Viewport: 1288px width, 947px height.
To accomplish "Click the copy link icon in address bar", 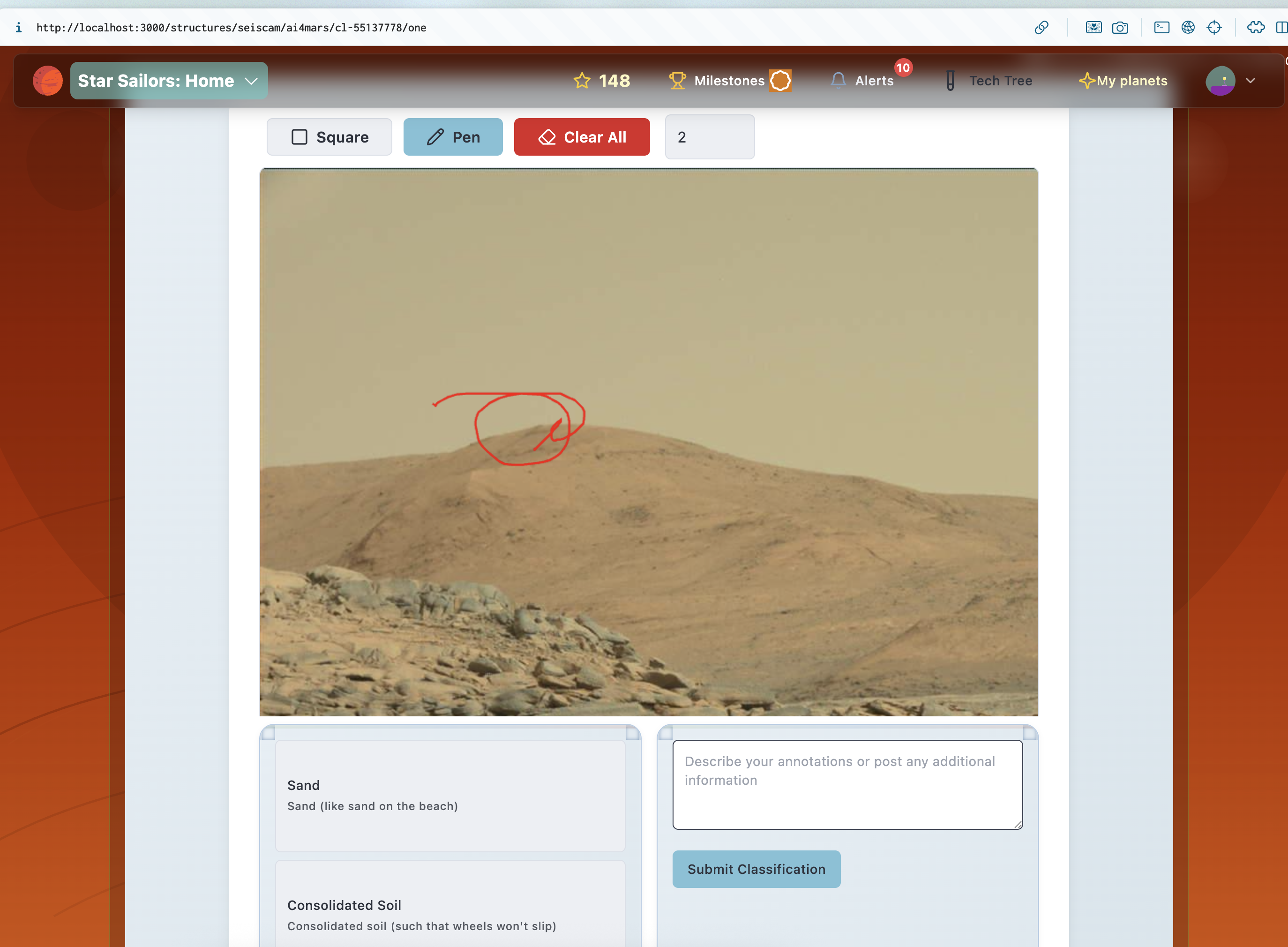I will coord(1041,28).
